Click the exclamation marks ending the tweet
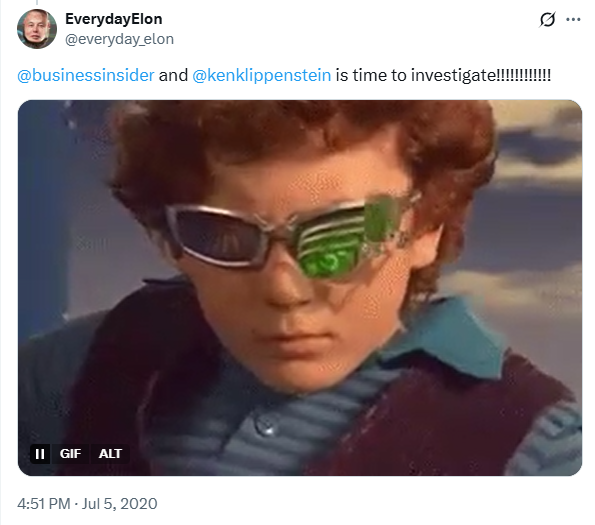This screenshot has width=595, height=525. [523, 75]
